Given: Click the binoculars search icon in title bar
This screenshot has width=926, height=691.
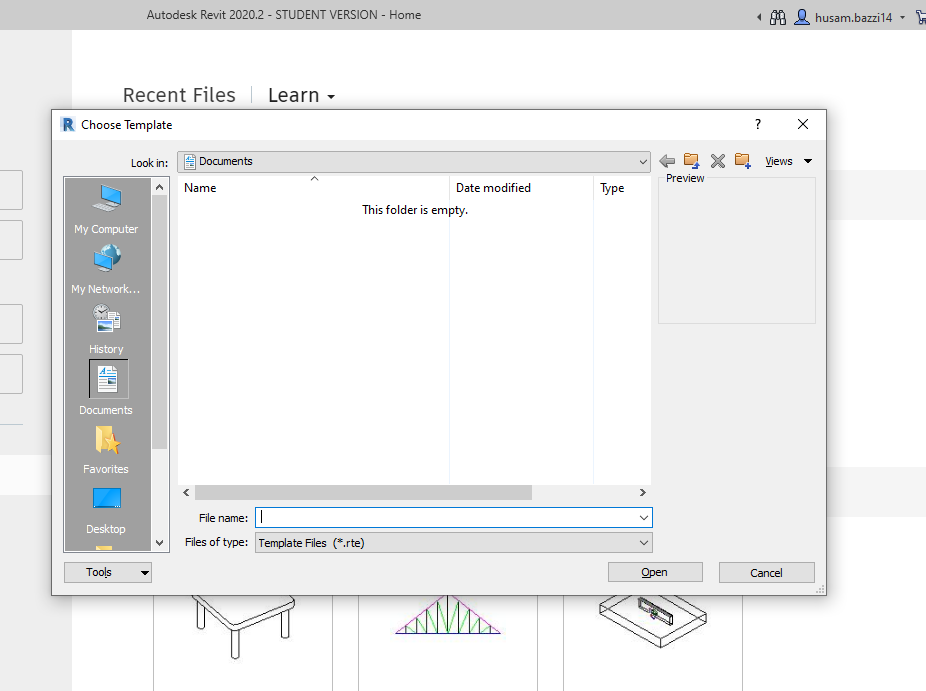Looking at the screenshot, I should point(778,17).
